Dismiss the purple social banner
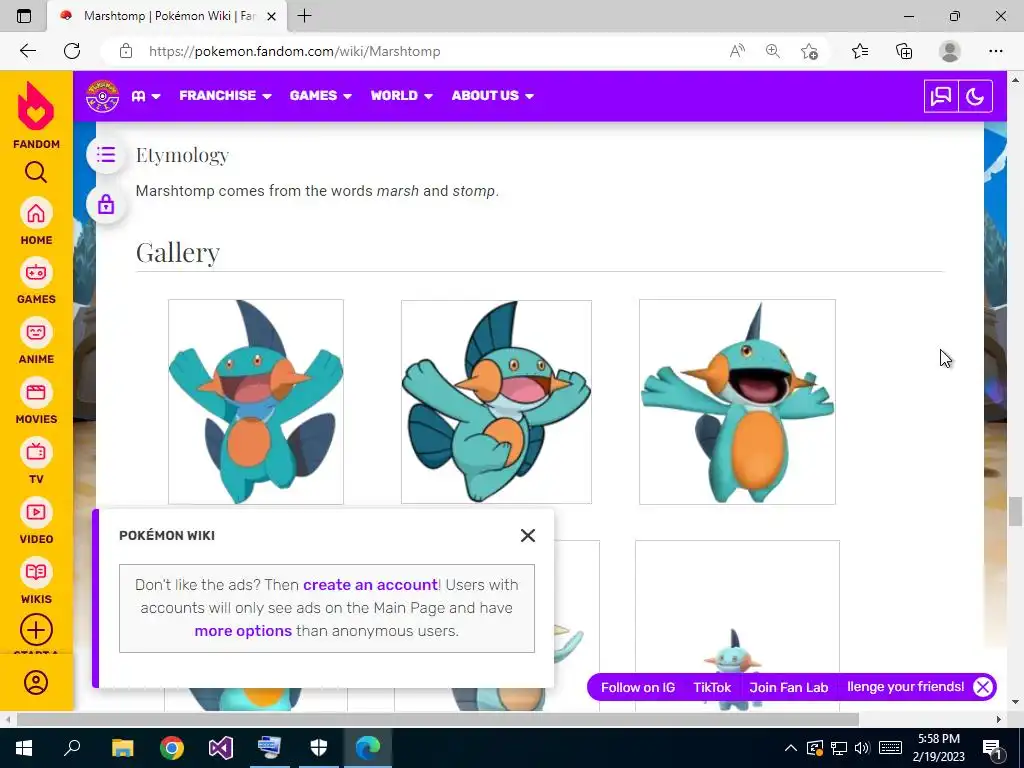 click(x=983, y=686)
